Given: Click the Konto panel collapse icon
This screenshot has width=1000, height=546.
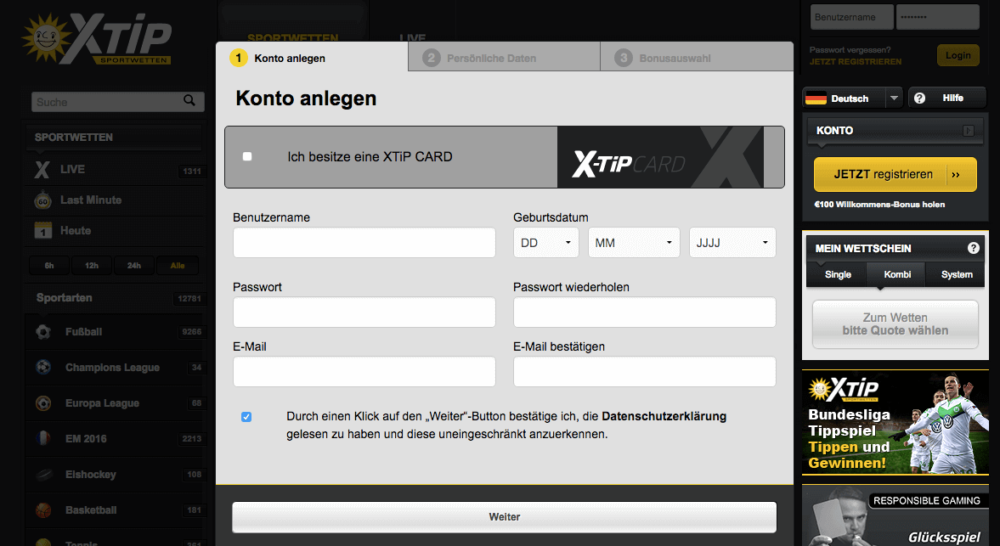Looking at the screenshot, I should (x=968, y=131).
